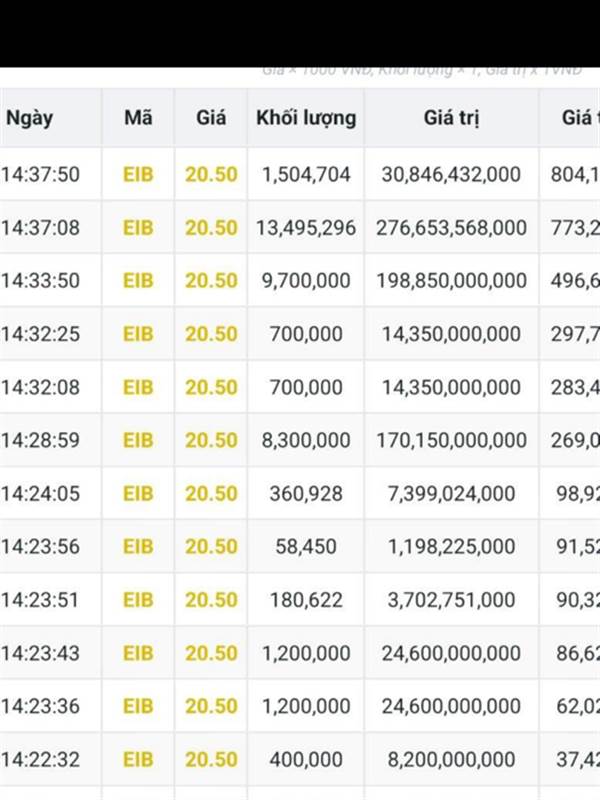Click the Khối lượng column header
This screenshot has width=600, height=800.
306,118
